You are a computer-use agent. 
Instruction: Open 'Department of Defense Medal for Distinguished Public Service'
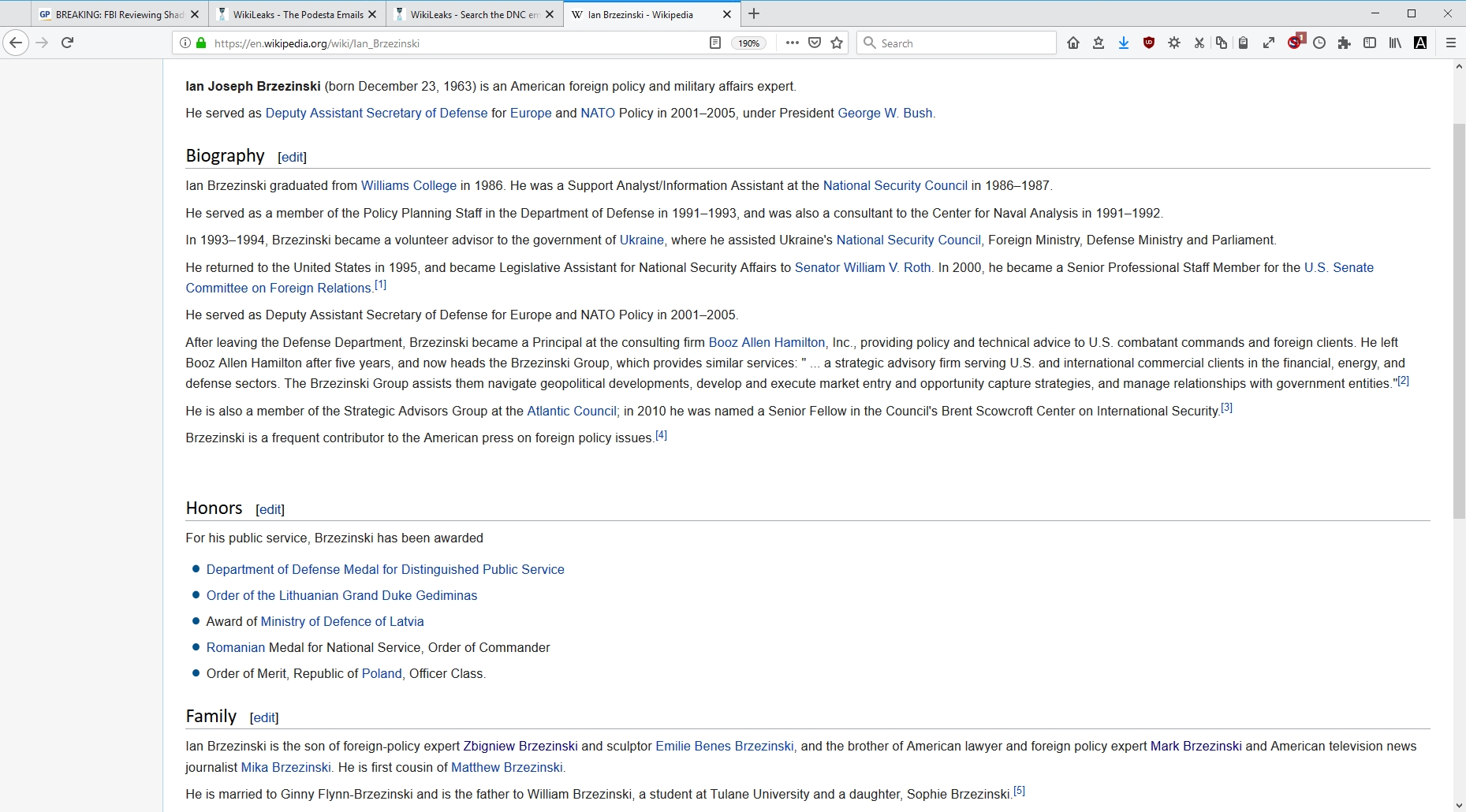click(385, 569)
